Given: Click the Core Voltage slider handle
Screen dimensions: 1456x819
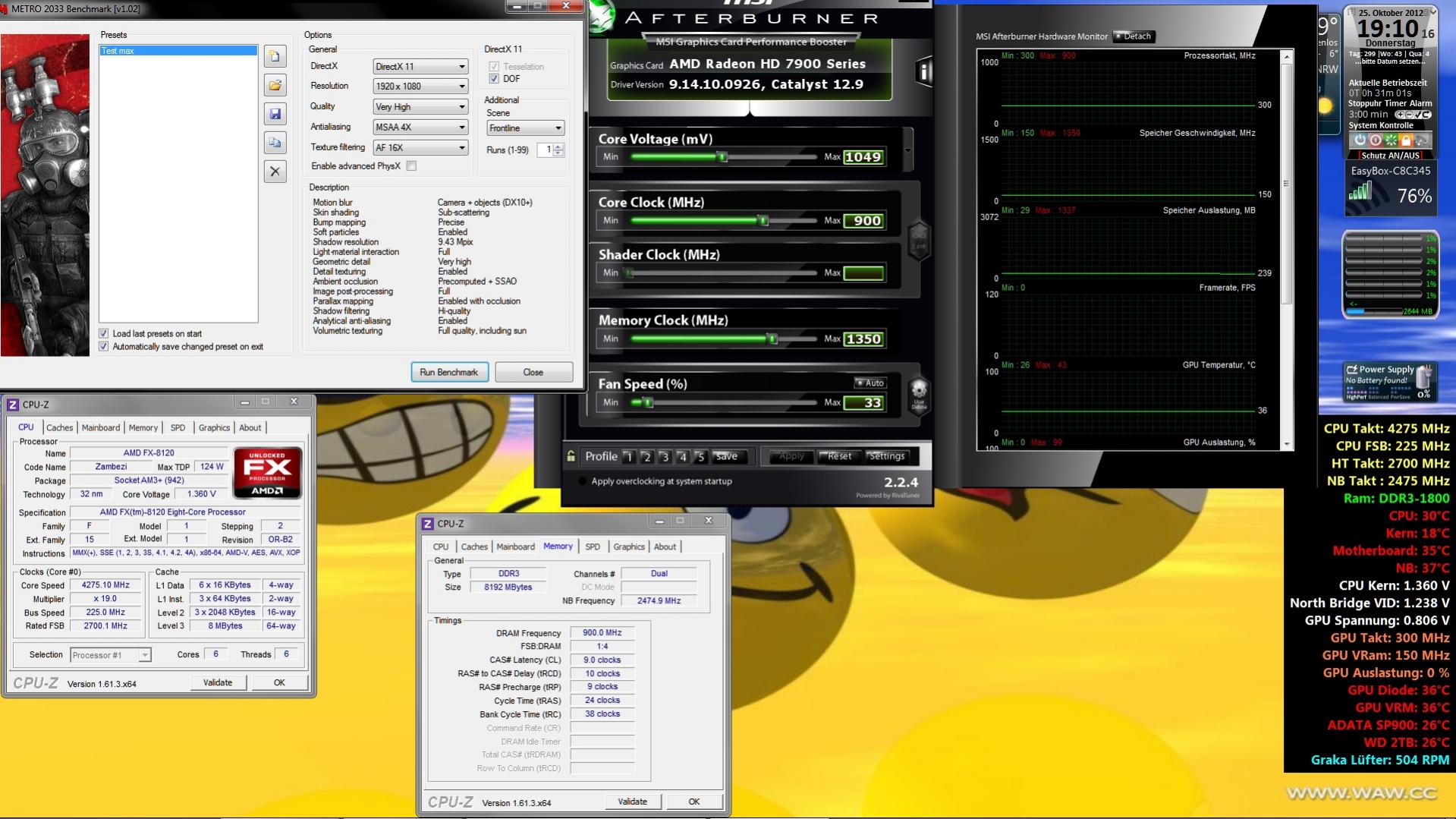Looking at the screenshot, I should click(722, 157).
